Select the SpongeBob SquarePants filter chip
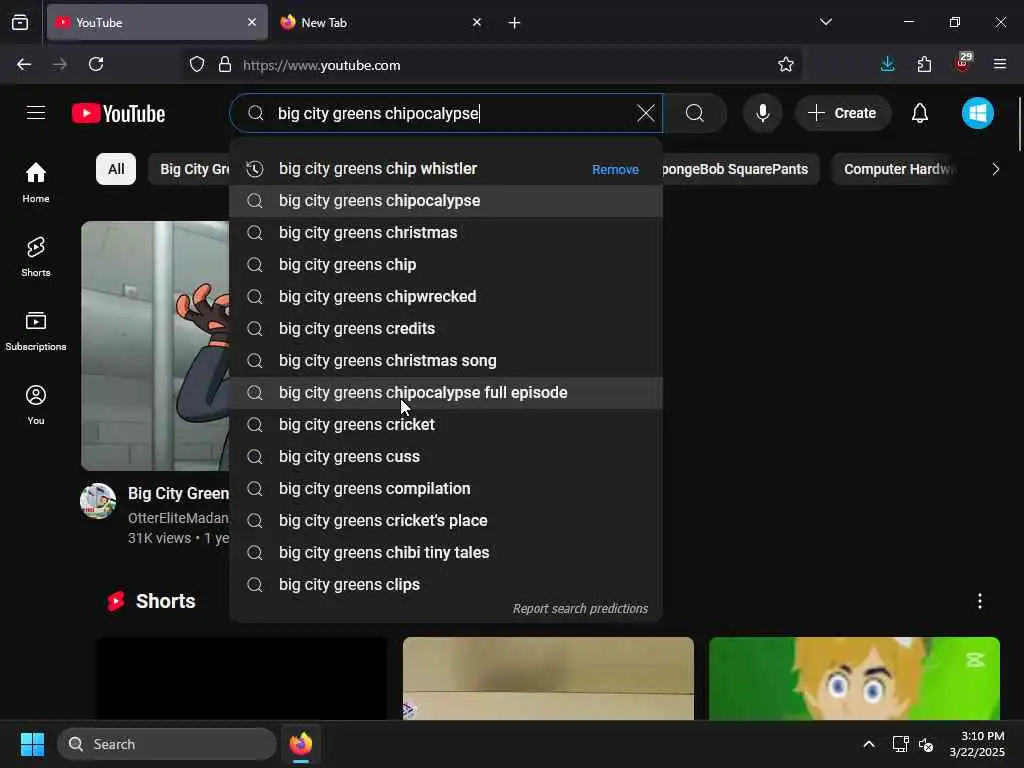 click(x=741, y=169)
